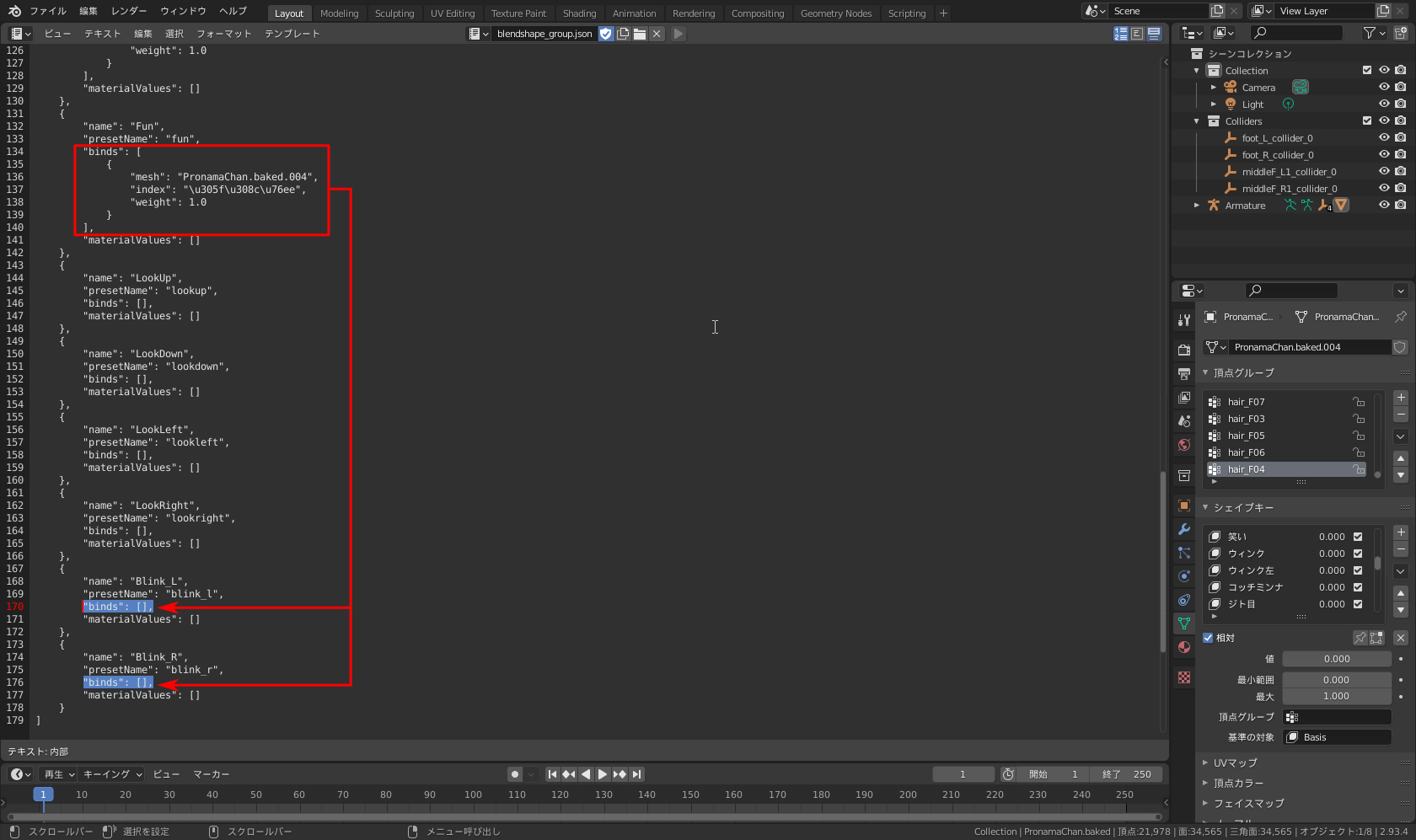1416x840 pixels.
Task: Uncheck the ジト目 shape key checkbox
Action: pyautogui.click(x=1358, y=604)
